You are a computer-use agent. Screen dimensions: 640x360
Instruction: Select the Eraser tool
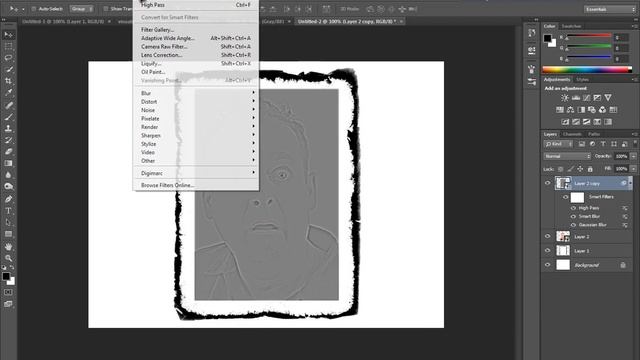[8, 151]
